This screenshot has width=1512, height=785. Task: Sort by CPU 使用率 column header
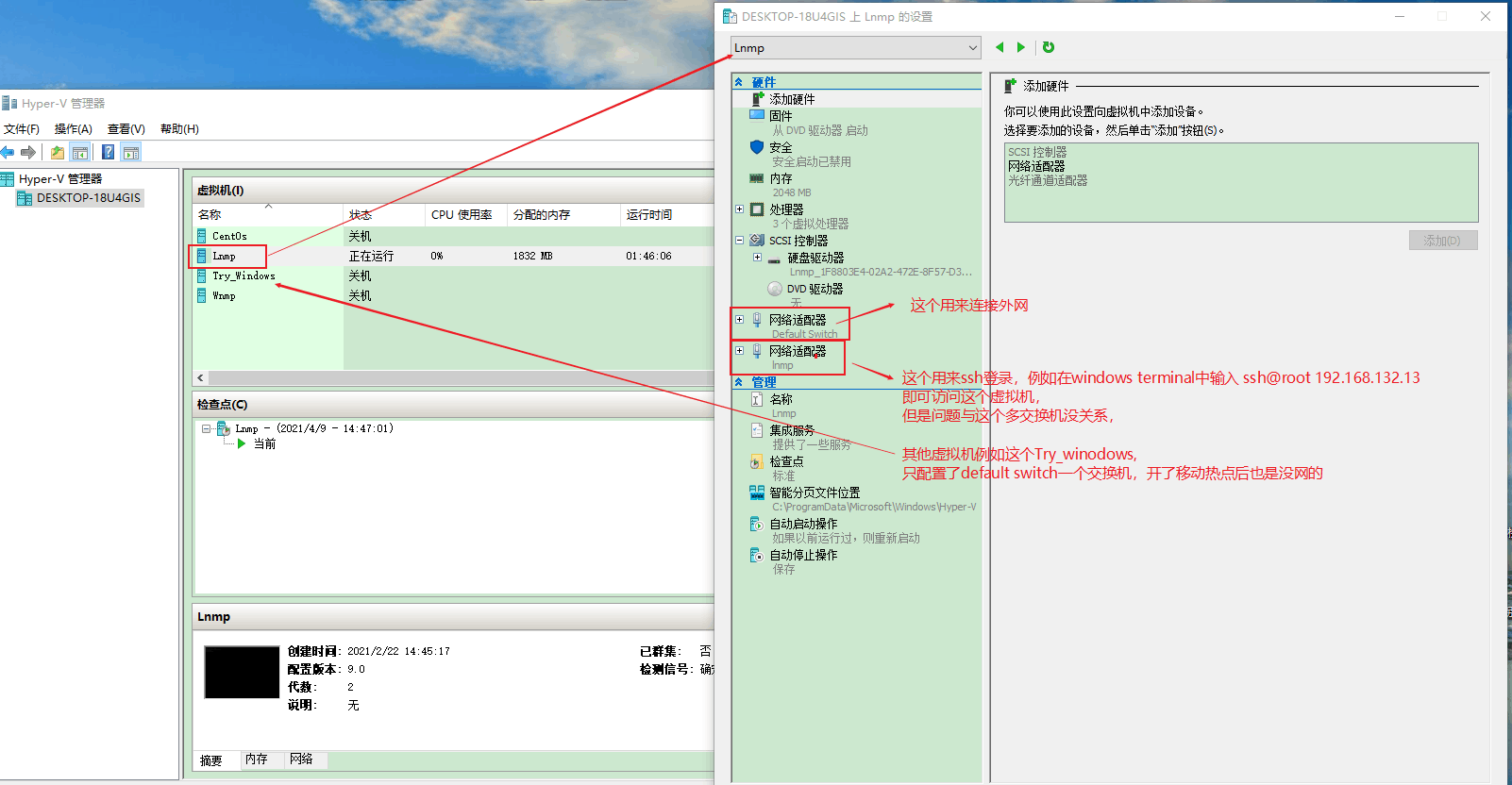[x=466, y=215]
